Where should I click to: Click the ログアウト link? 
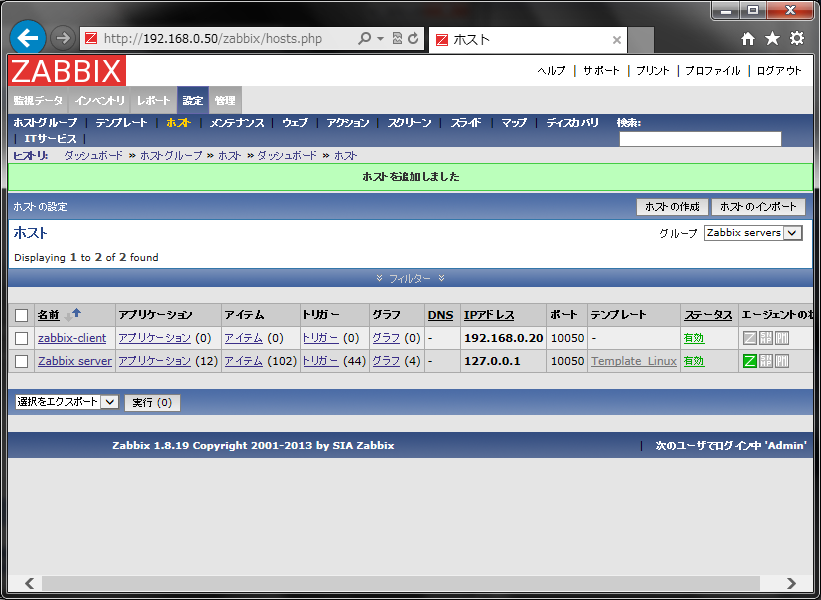(x=779, y=71)
